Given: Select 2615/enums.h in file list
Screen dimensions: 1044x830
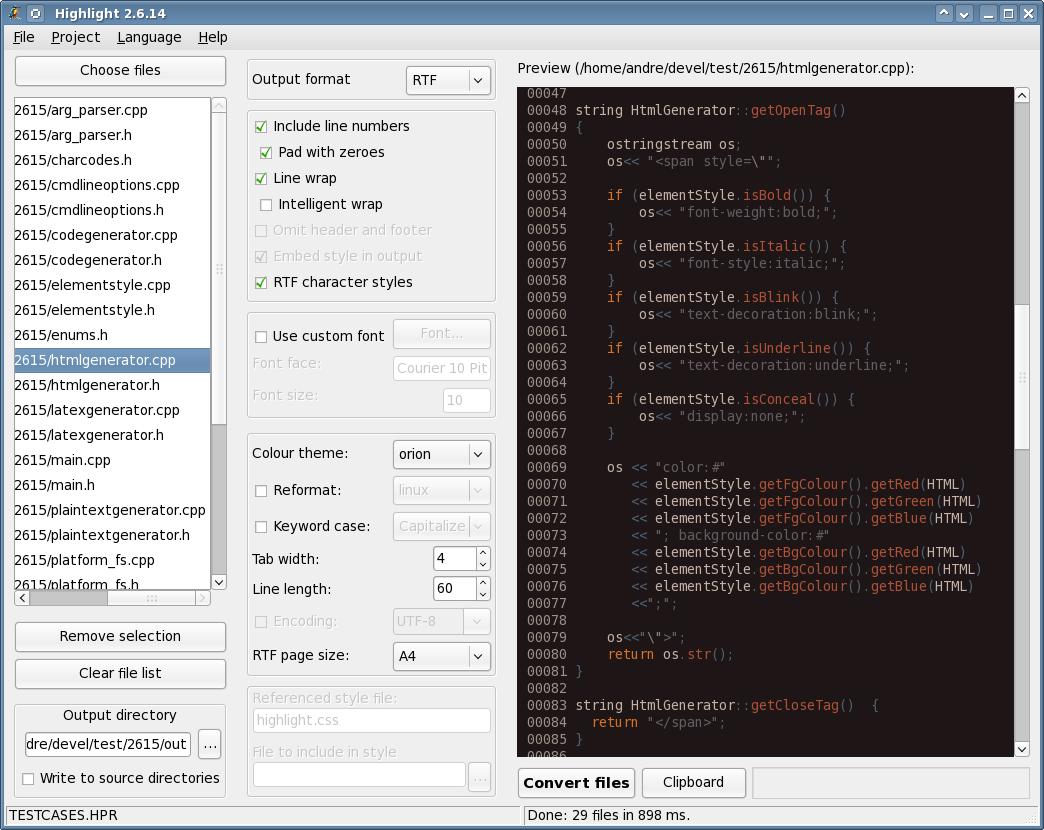Looking at the screenshot, I should click(x=112, y=335).
